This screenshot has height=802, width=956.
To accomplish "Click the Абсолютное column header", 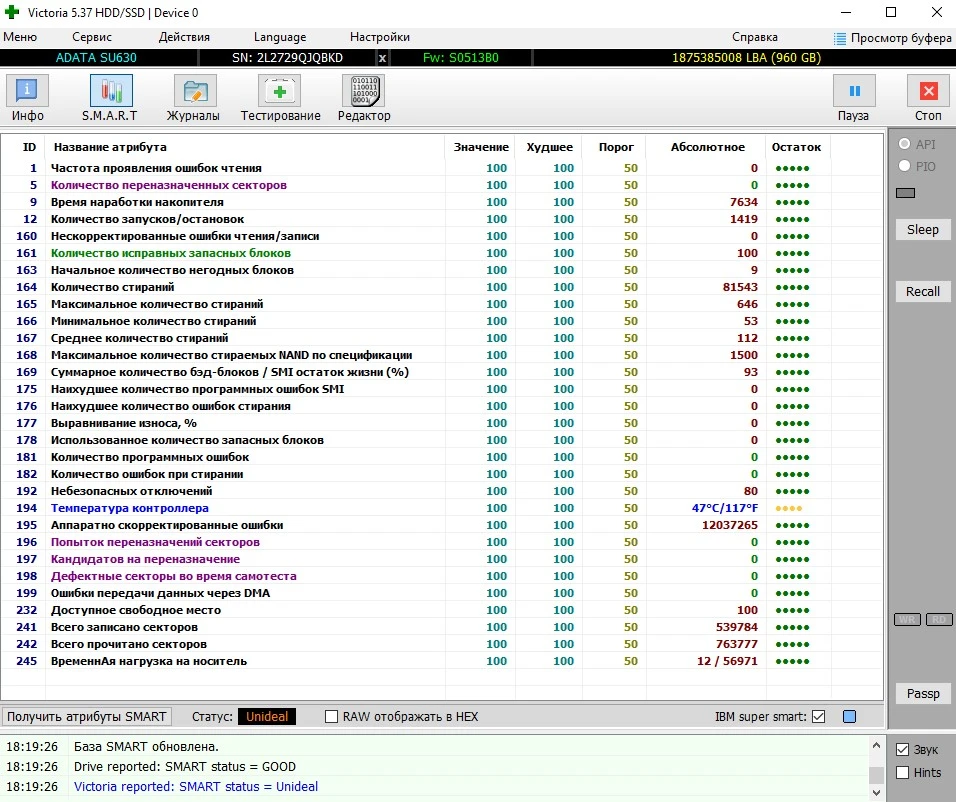I will point(707,147).
